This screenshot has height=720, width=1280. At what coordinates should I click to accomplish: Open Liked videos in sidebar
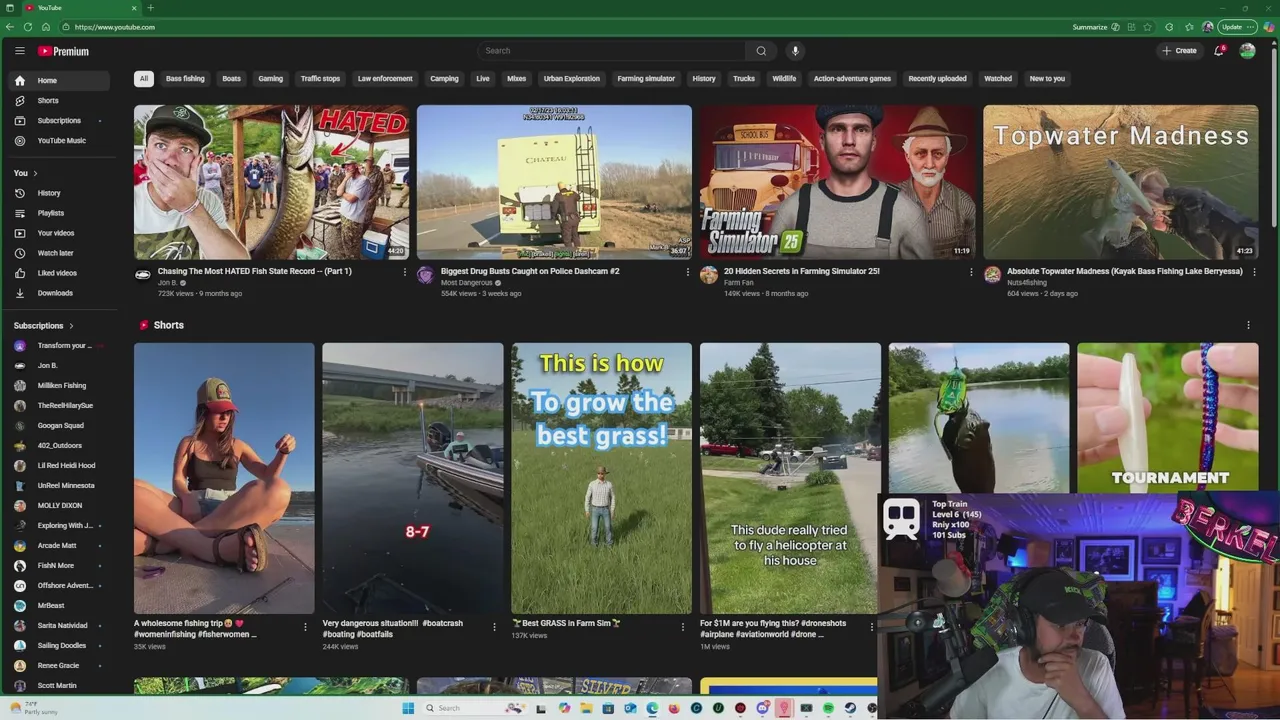pos(59,273)
